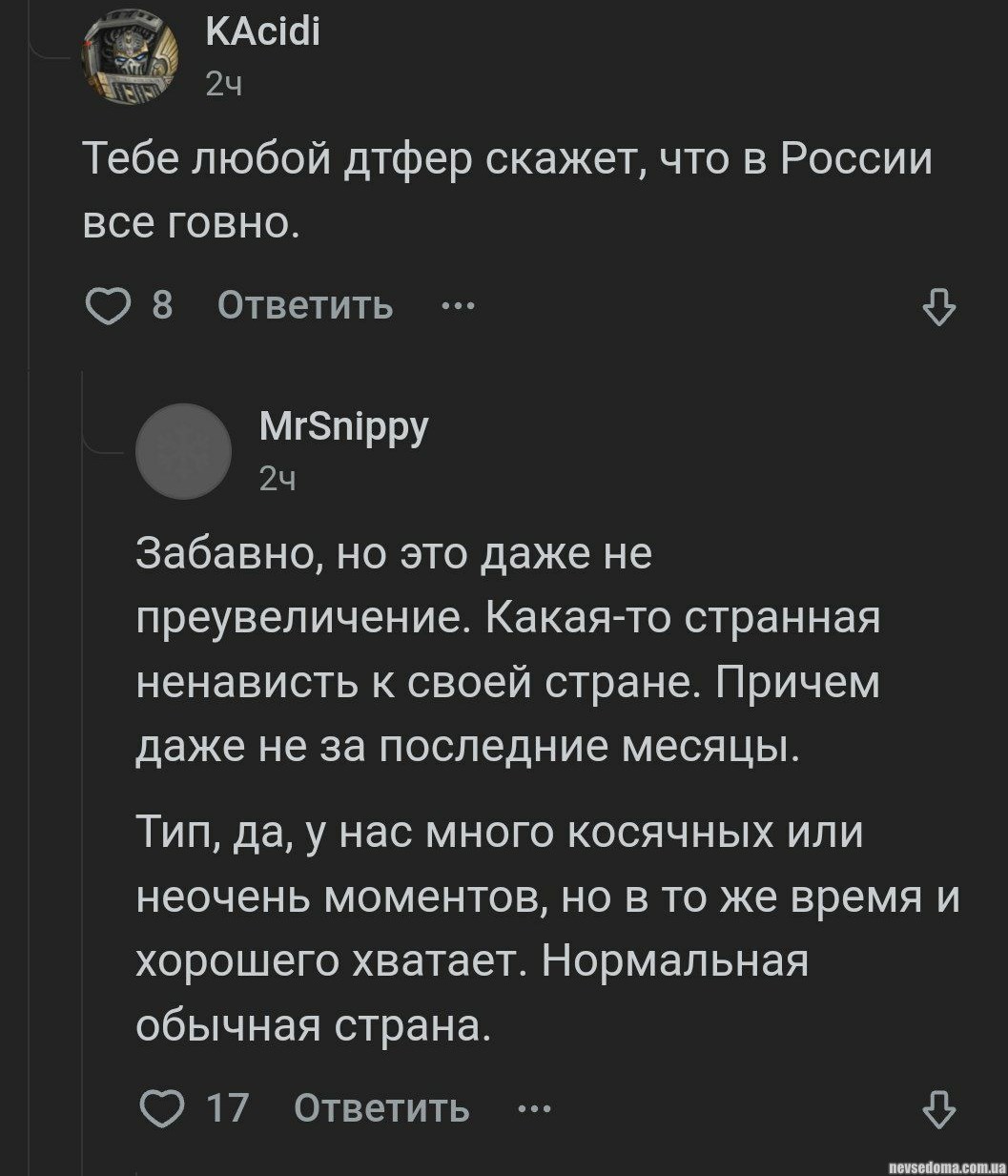The height and width of the screenshot is (1176, 1008).
Task: Open the MrSnippy username link
Action: tap(344, 426)
